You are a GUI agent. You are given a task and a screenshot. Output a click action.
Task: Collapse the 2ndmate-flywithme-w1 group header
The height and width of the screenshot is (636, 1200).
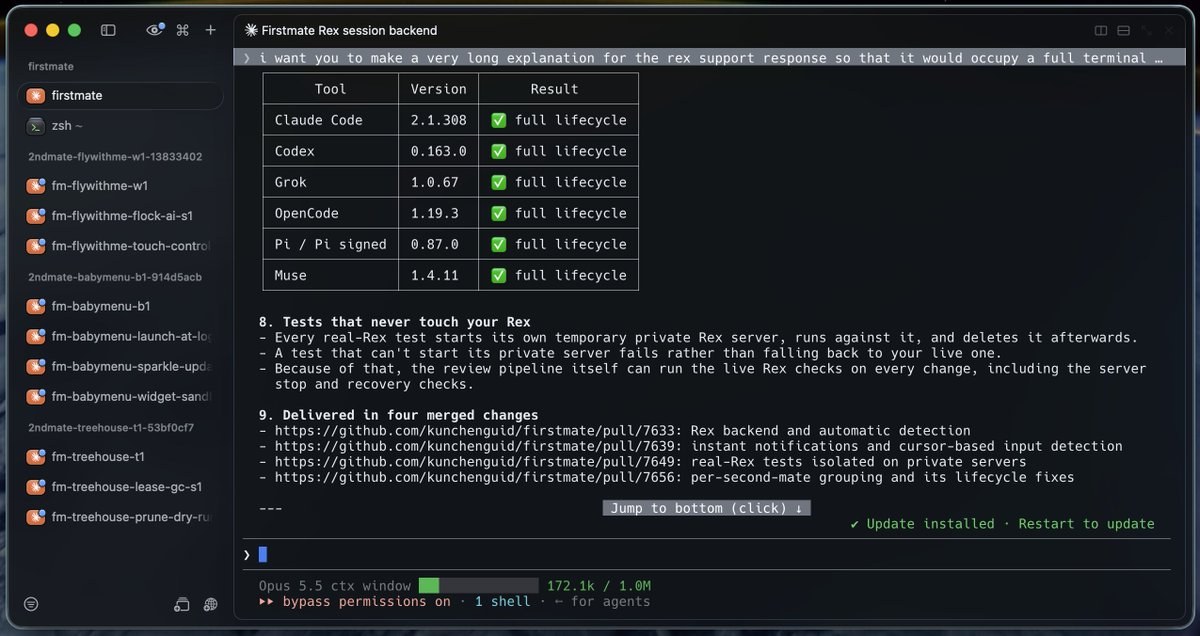click(115, 157)
